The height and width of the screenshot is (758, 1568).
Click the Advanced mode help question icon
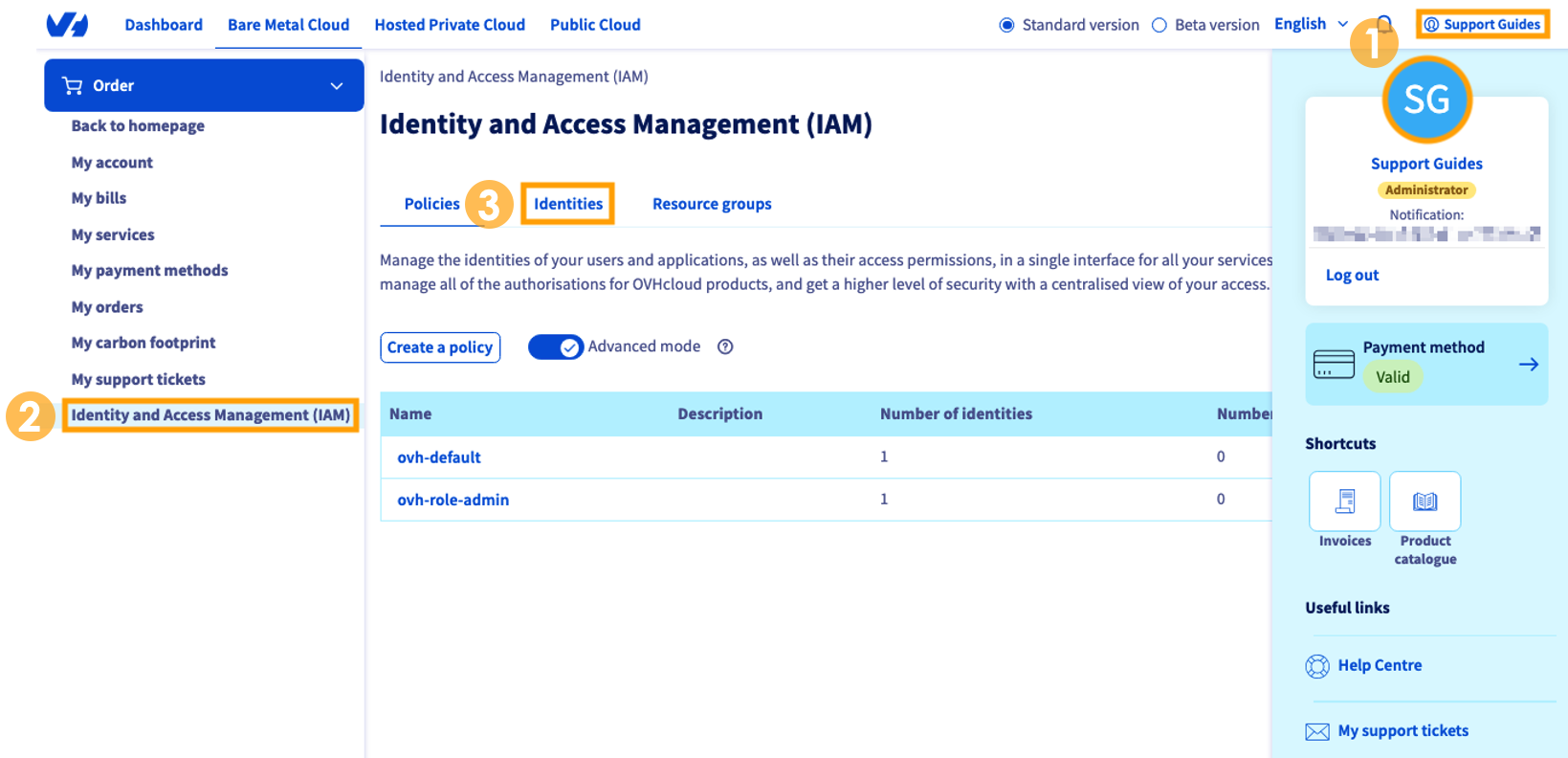tap(725, 346)
